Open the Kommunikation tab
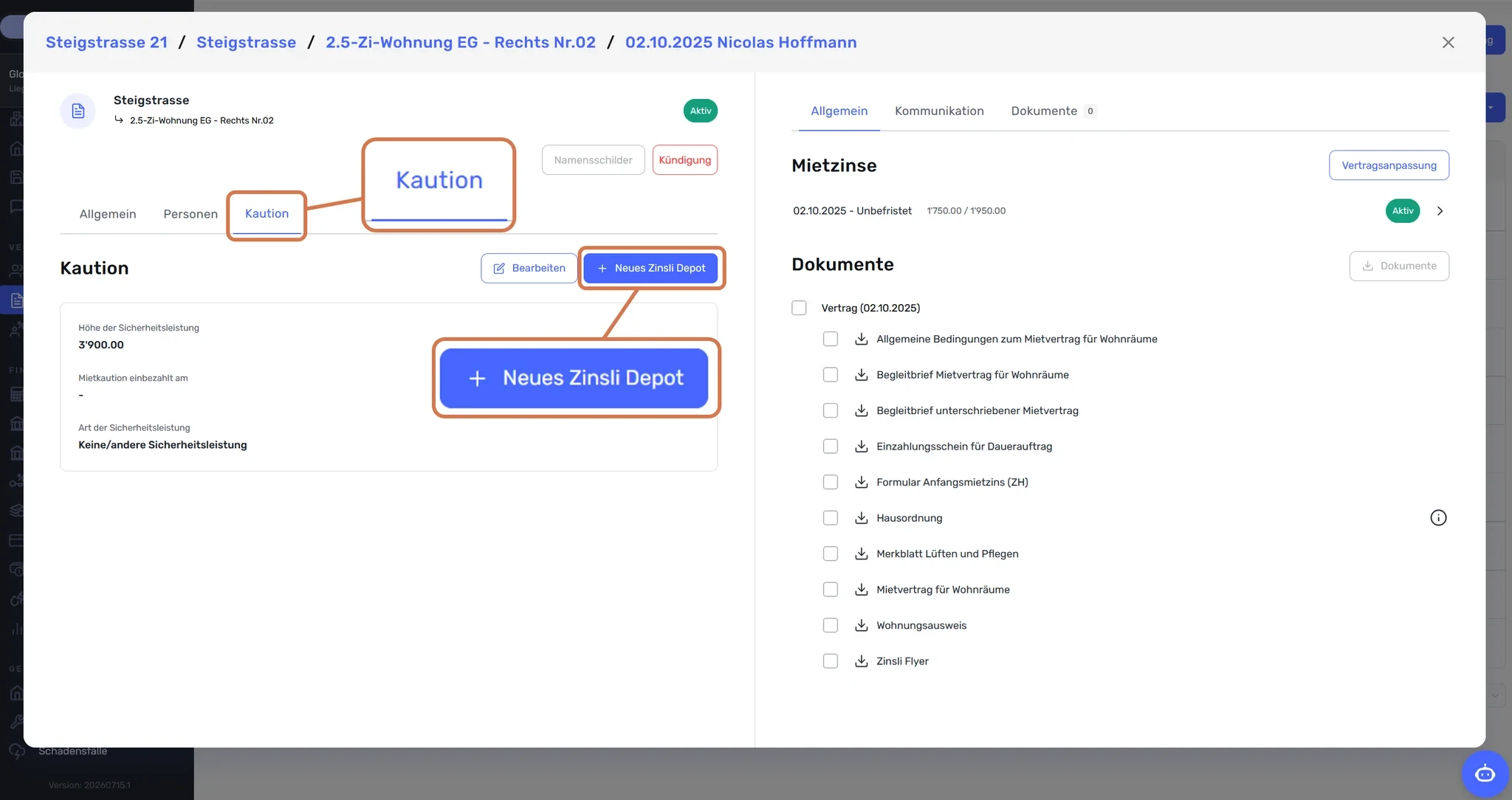This screenshot has width=1512, height=800. [x=939, y=111]
